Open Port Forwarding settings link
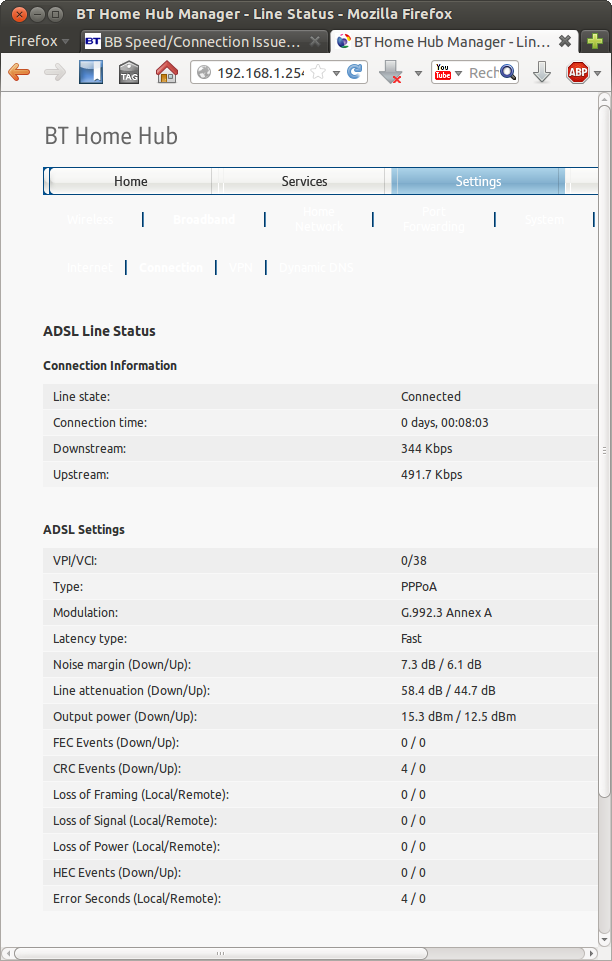The width and height of the screenshot is (612, 961). pyautogui.click(x=434, y=219)
